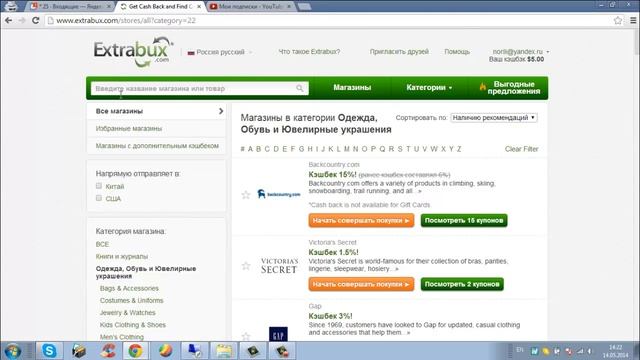
Task: Open Магазины in the green navigation bar
Action: 352,87
